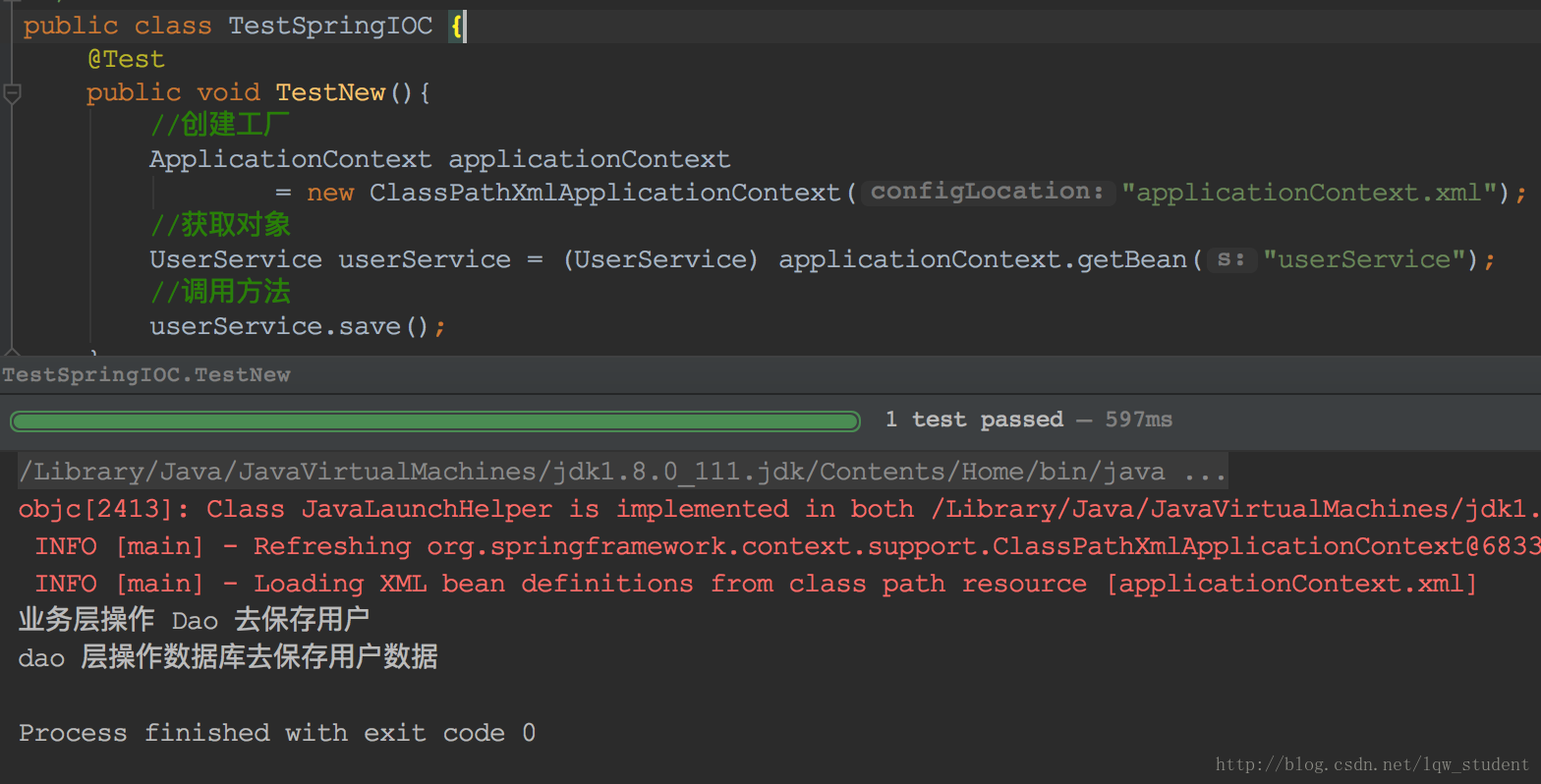This screenshot has width=1541, height=784.
Task: Click the output line 'dao 层操作数据库去保存用户数据'
Action: [x=228, y=657]
